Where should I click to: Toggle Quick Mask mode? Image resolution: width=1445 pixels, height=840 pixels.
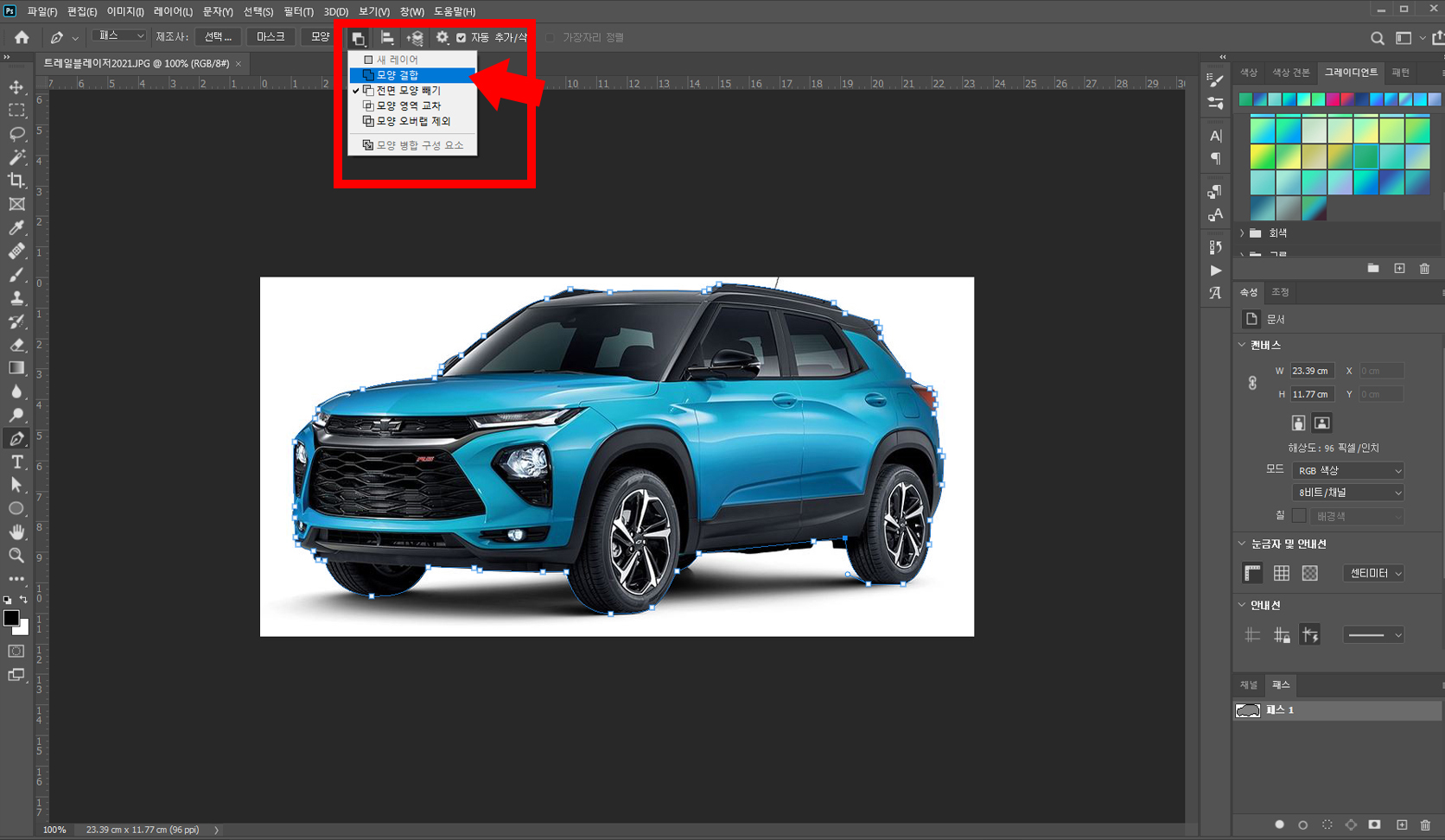[16, 651]
